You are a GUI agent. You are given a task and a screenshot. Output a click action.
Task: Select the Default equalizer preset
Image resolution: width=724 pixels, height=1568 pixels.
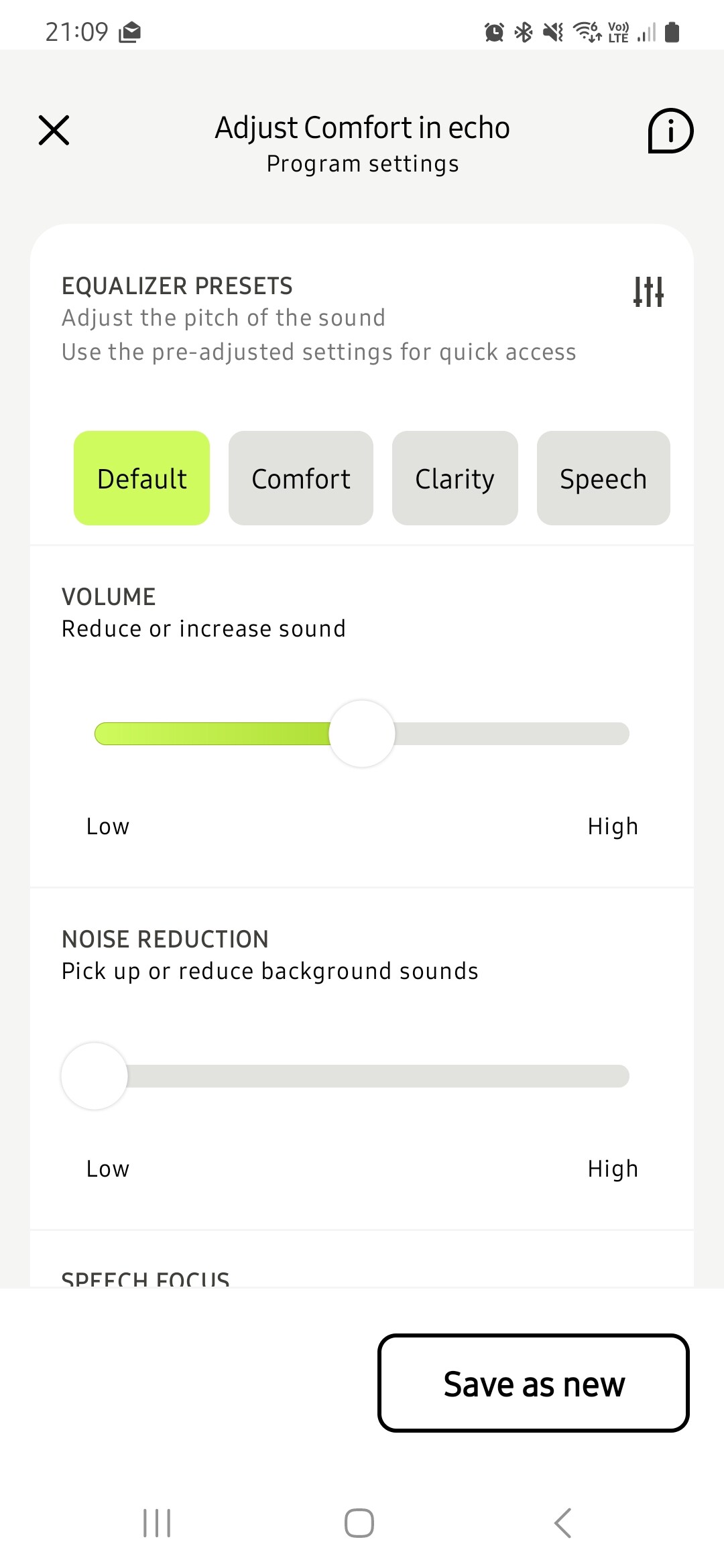click(141, 478)
